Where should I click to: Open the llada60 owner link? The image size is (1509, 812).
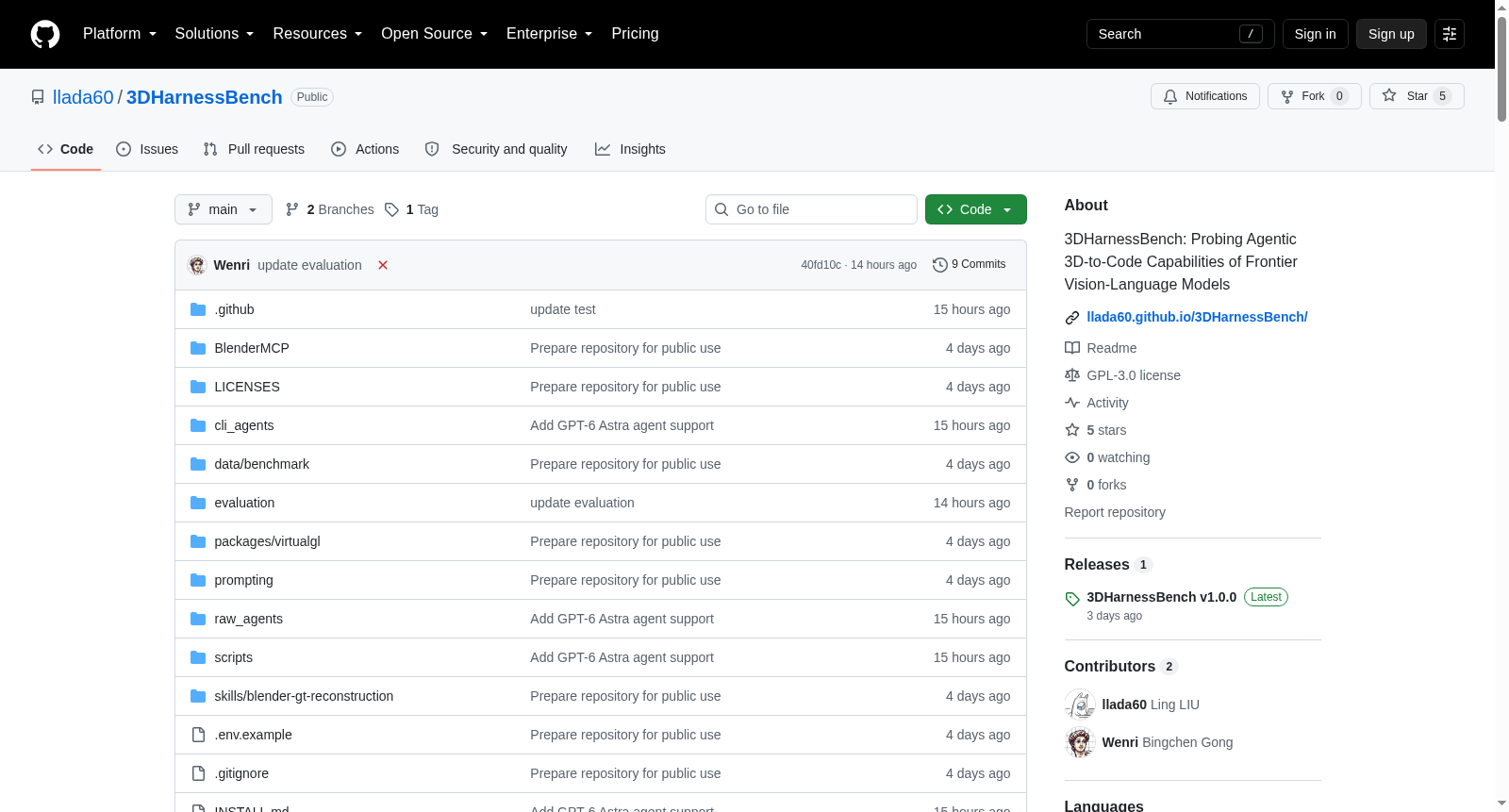(83, 97)
